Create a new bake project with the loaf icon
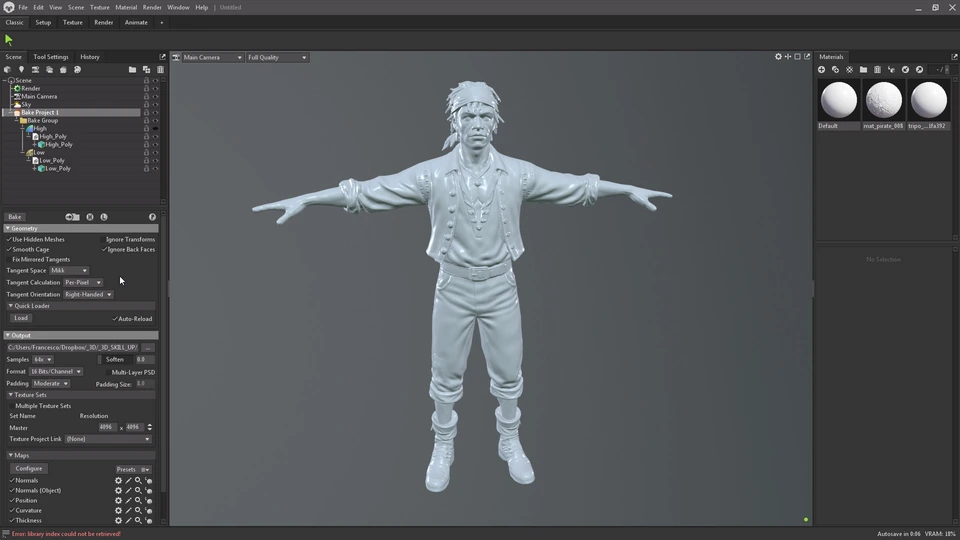Viewport: 960px width, 540px height. point(63,70)
